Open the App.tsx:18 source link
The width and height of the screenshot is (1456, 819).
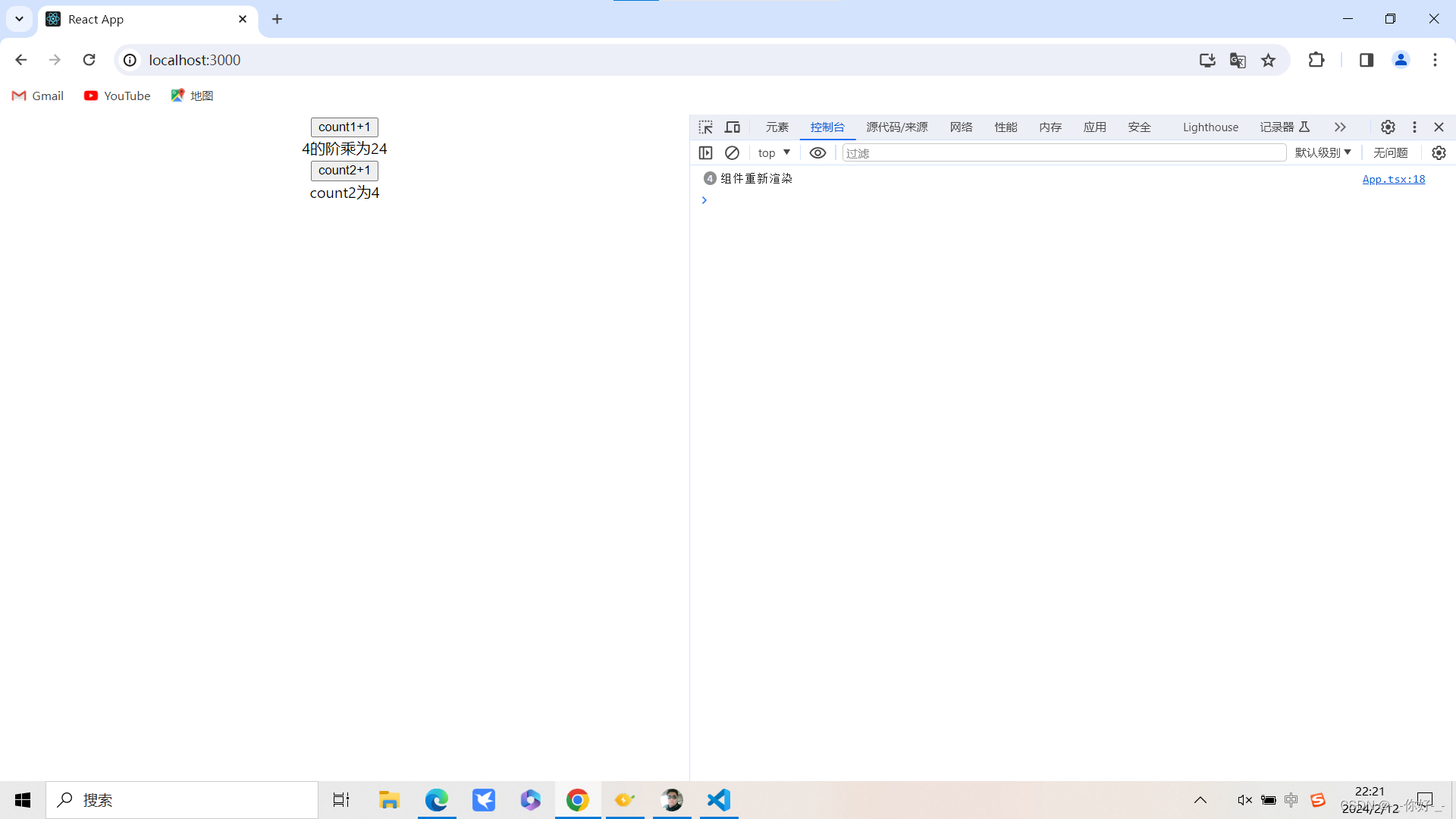click(x=1393, y=179)
